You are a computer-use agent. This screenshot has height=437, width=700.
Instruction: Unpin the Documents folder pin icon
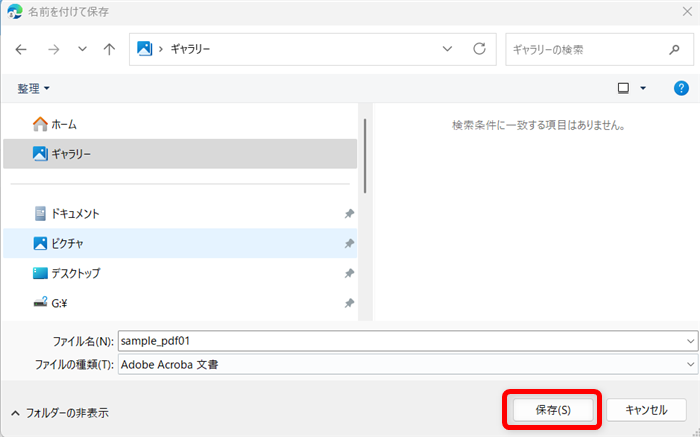pyautogui.click(x=349, y=214)
